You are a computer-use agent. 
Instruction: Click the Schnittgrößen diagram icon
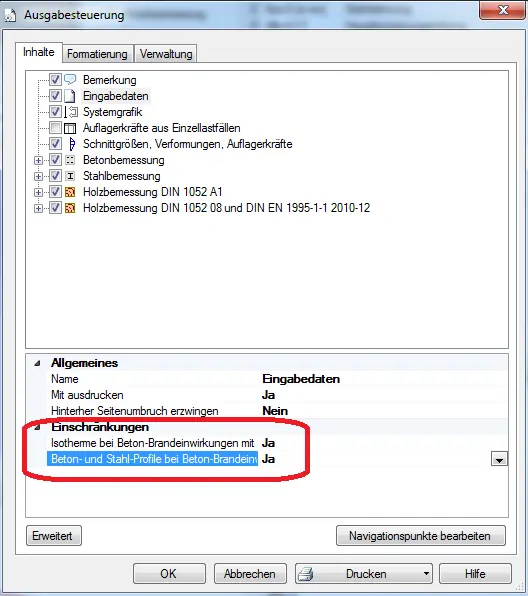pyautogui.click(x=71, y=144)
